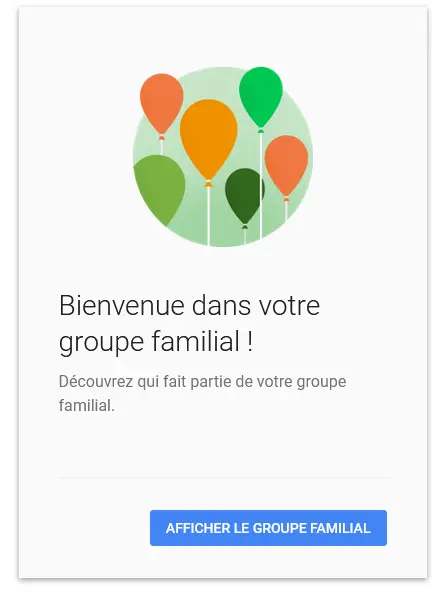The width and height of the screenshot is (445, 600).
Task: Click the red-orange balloon beside the dark green one
Action: click(286, 166)
